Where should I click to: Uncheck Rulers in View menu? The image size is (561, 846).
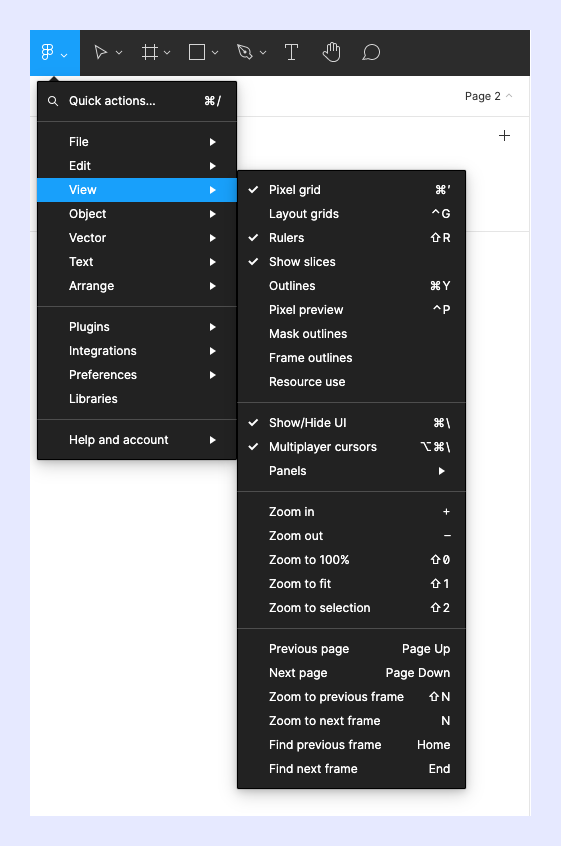coord(351,238)
